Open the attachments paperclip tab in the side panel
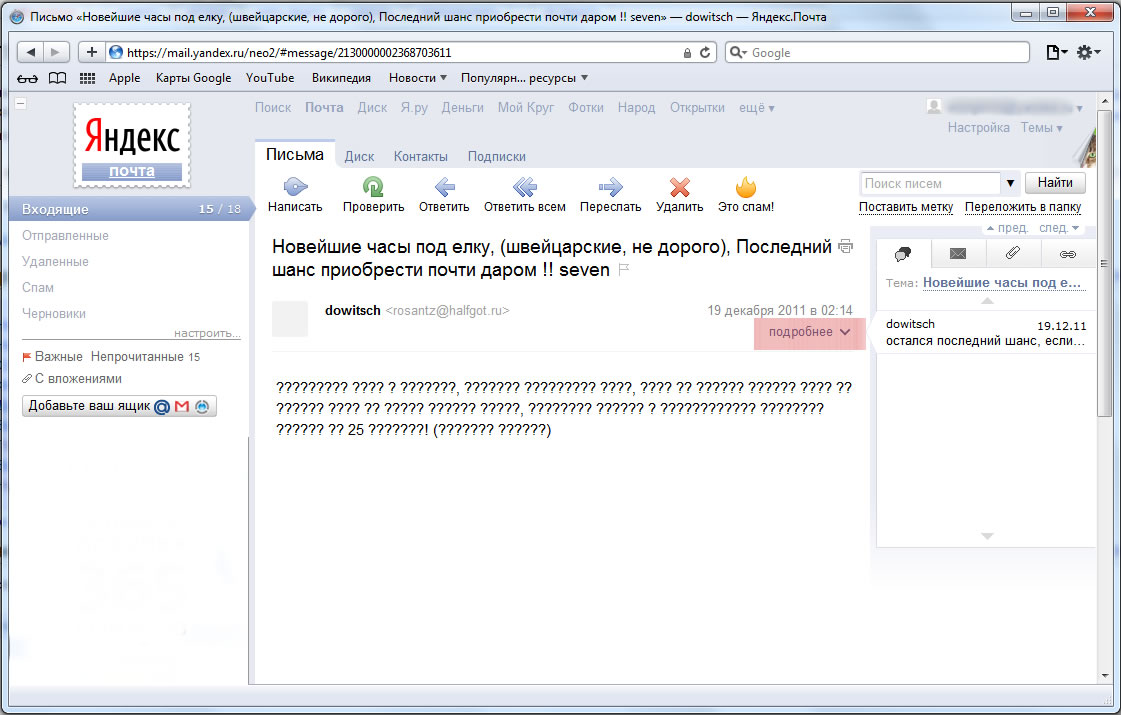 pos(1013,254)
